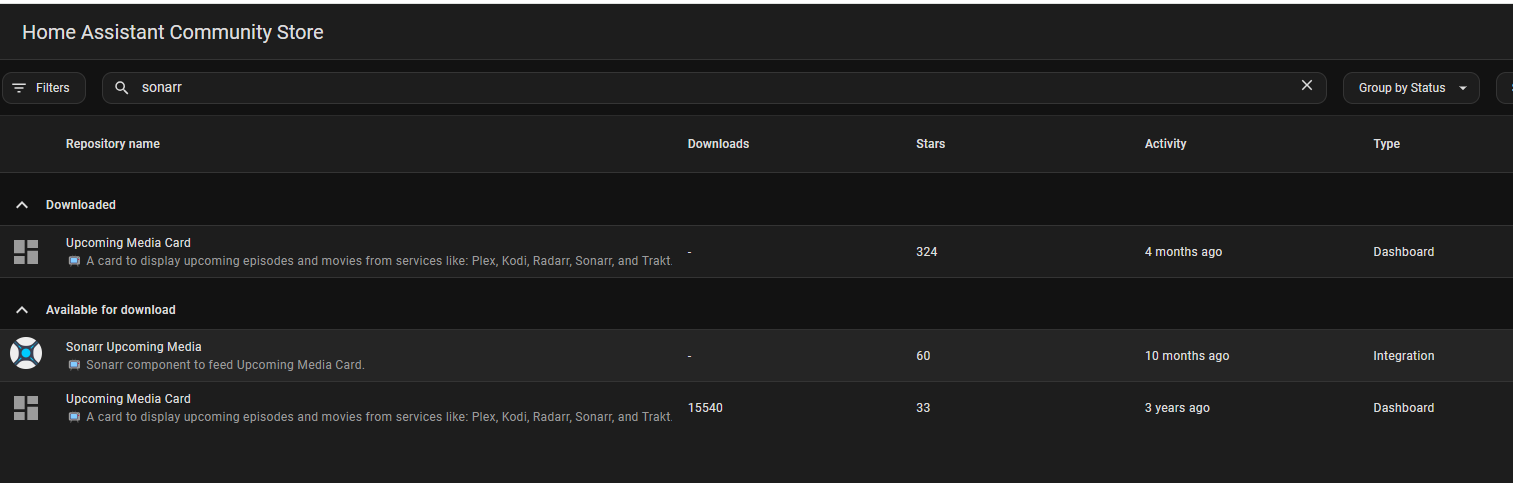Open Sonarr Upcoming Media repository
The width and height of the screenshot is (1513, 483).
click(x=134, y=347)
